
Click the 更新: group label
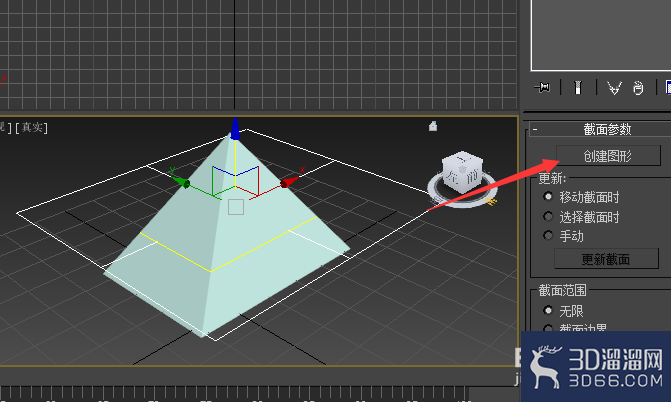click(x=552, y=178)
